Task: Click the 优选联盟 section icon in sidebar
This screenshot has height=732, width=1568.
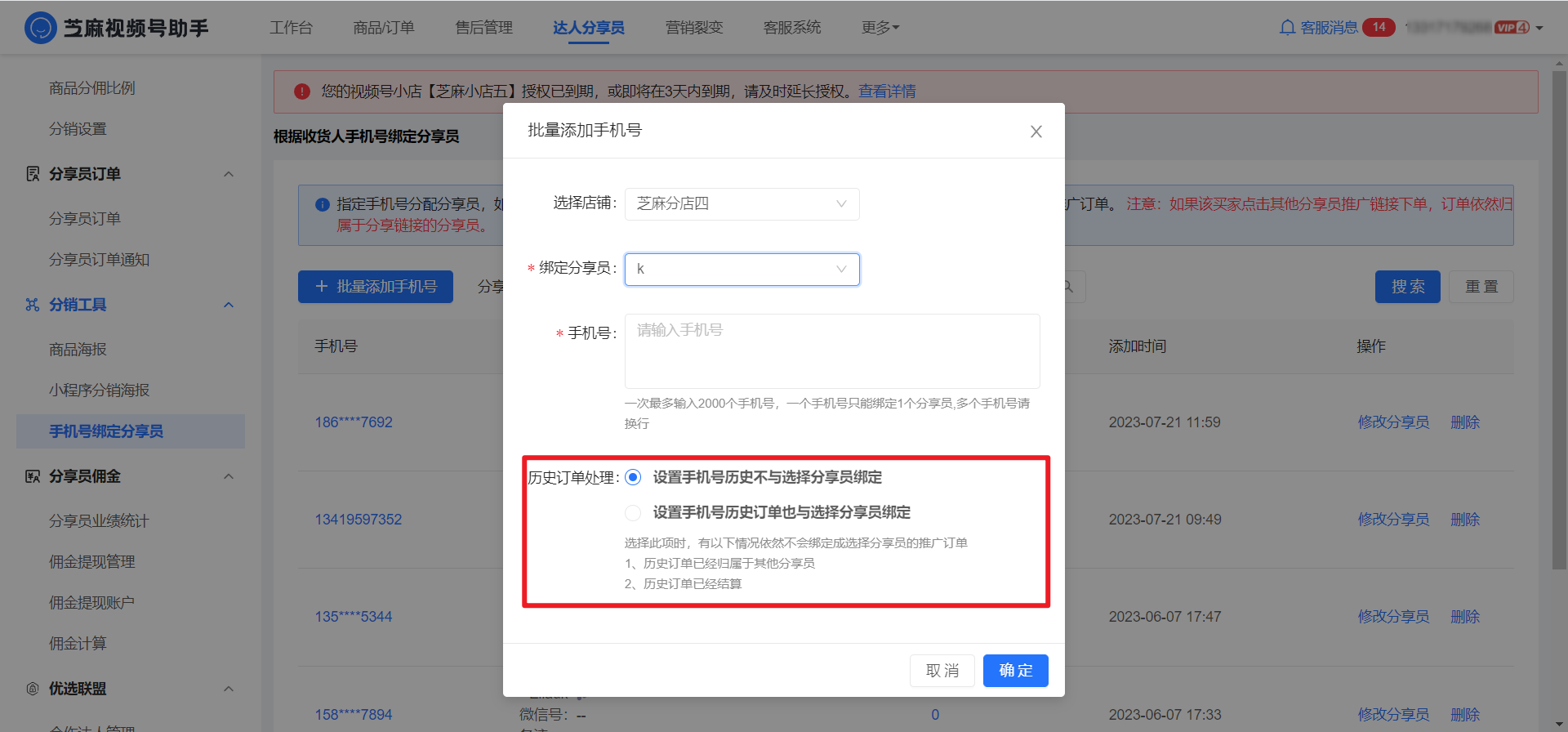Action: point(33,689)
